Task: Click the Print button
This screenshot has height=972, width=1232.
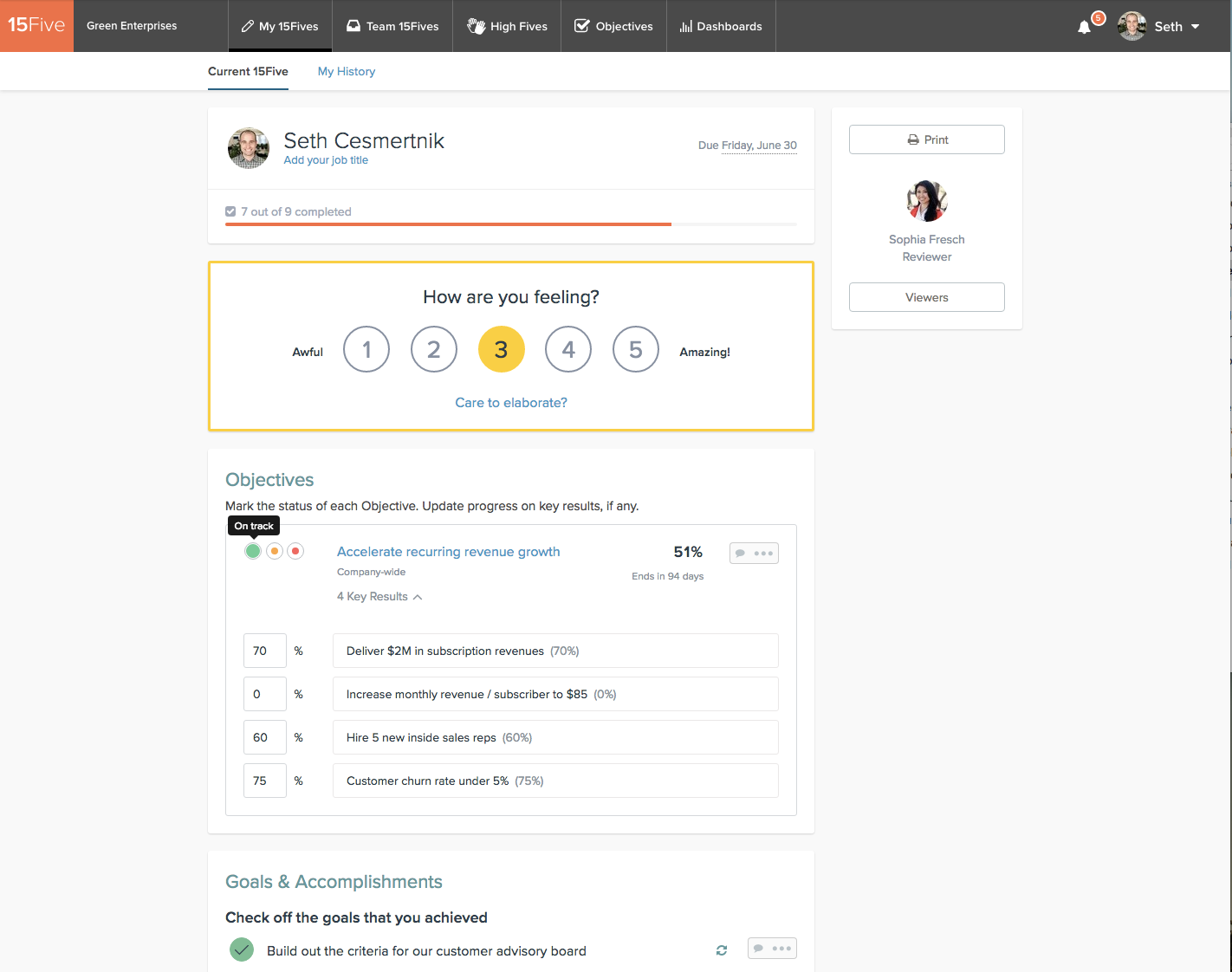Action: coord(927,139)
